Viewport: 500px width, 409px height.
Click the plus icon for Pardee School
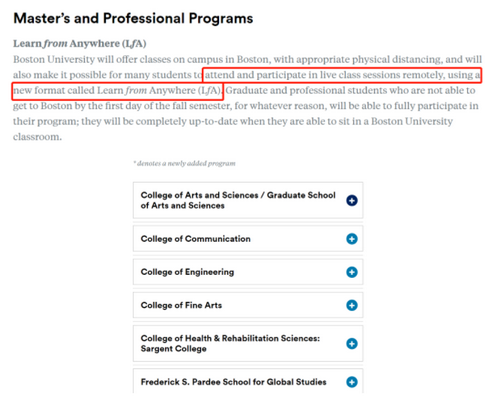352,382
